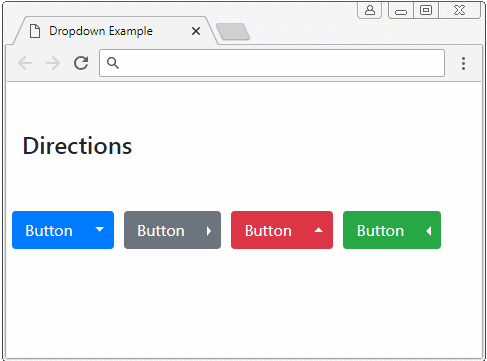Image resolution: width=487 pixels, height=361 pixels.
Task: Click the green Button label
Action: [380, 231]
